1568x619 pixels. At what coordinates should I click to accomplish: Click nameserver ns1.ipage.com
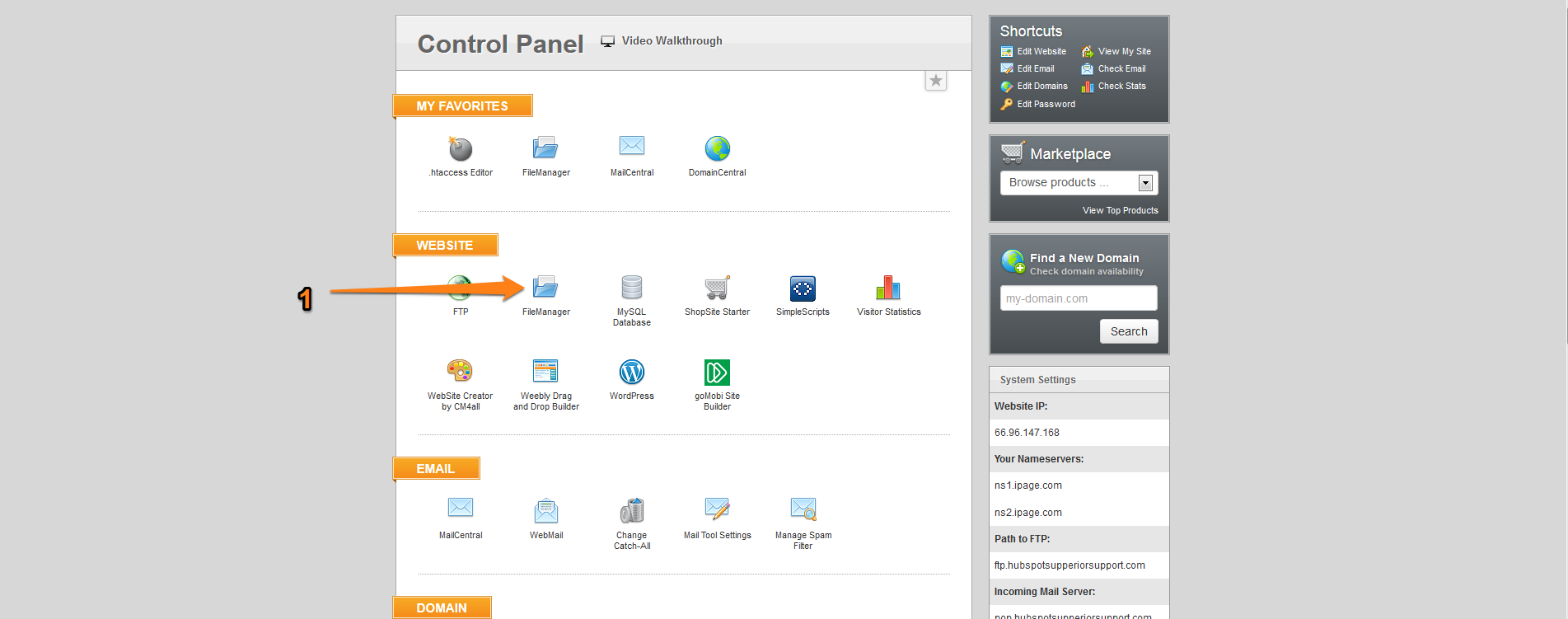point(1028,485)
